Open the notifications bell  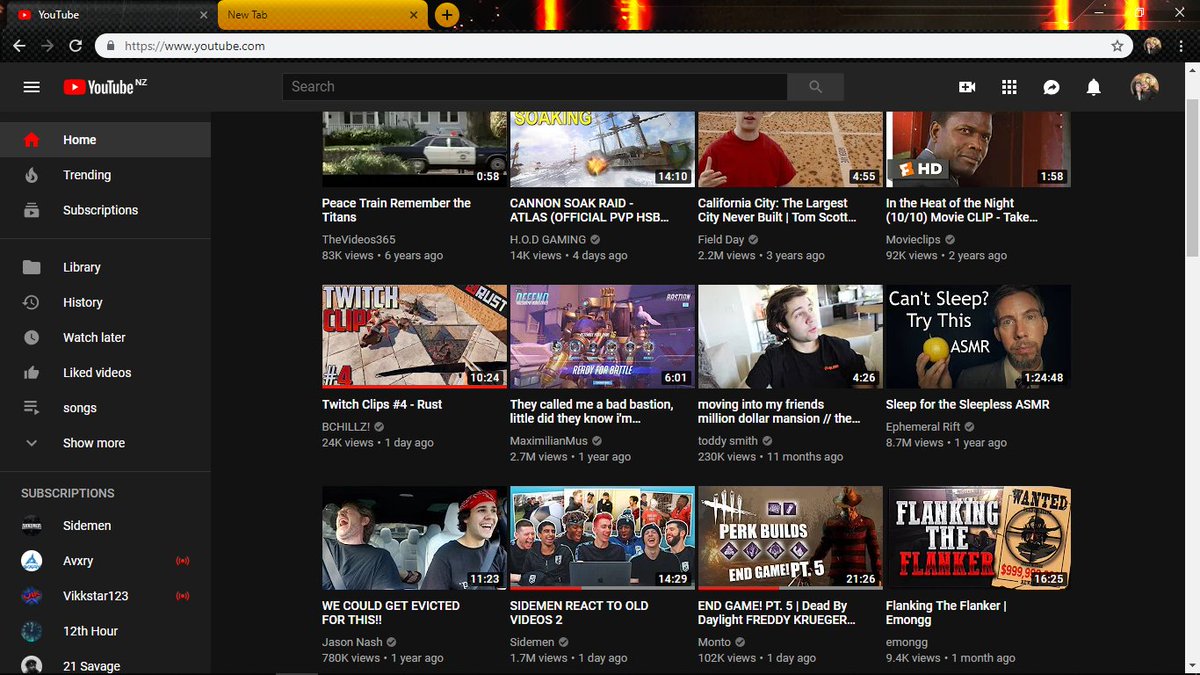coord(1094,87)
